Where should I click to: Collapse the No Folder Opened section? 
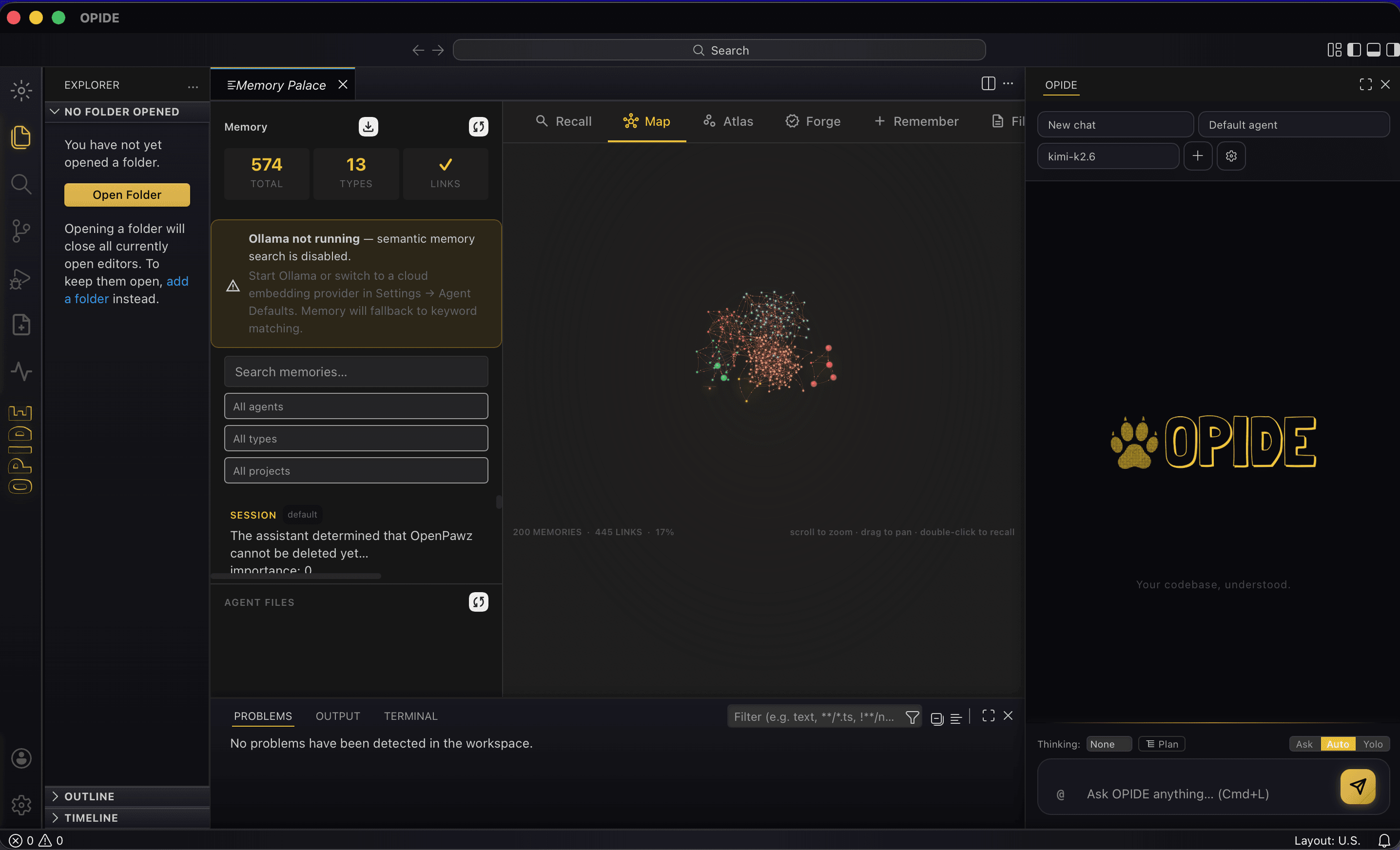pos(127,111)
